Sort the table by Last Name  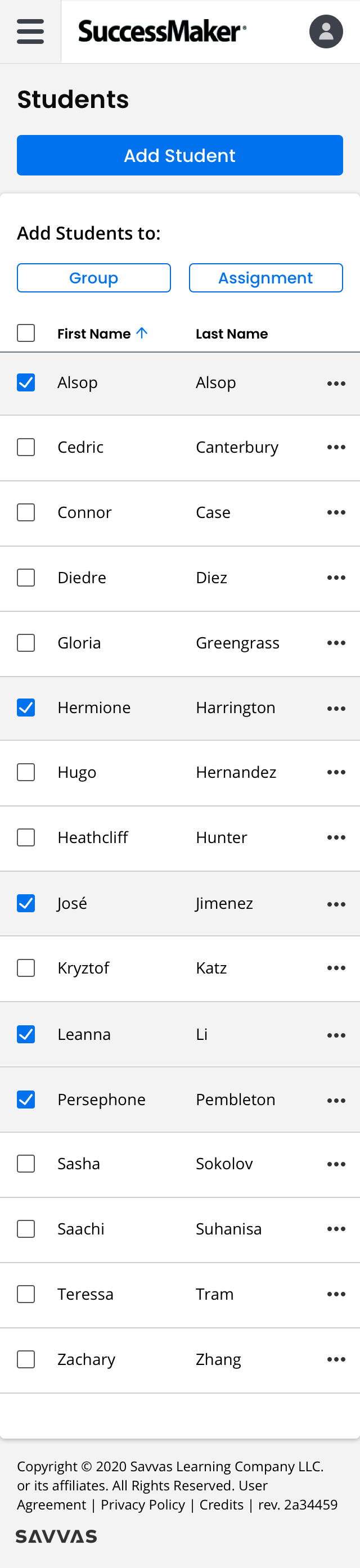(x=232, y=334)
